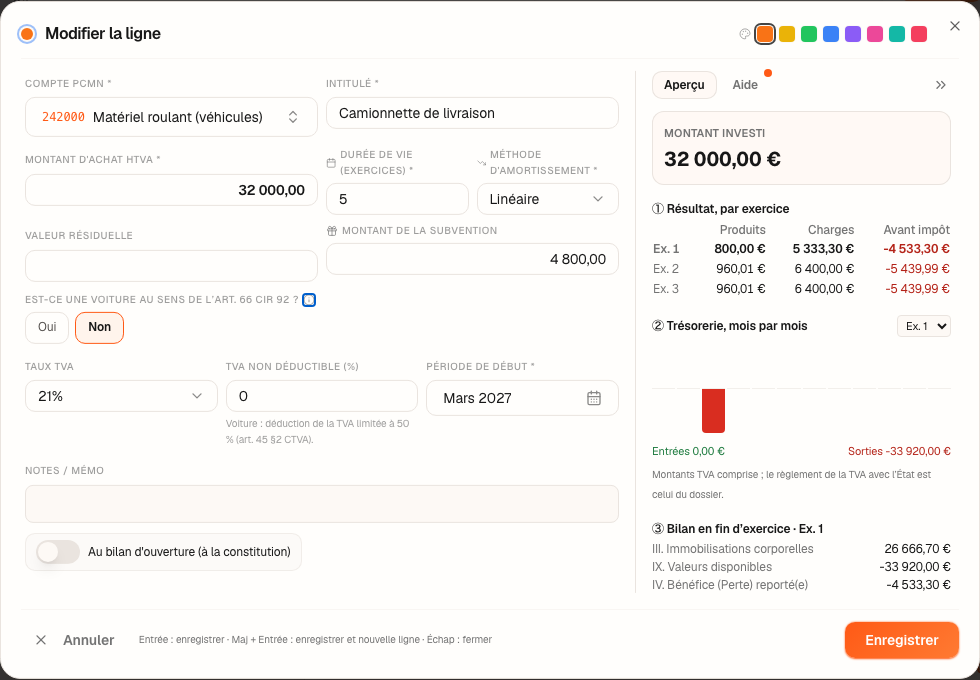Screen dimensions: 980x680
Task: Click the Montant de la subvention field
Action: [x=472, y=259]
